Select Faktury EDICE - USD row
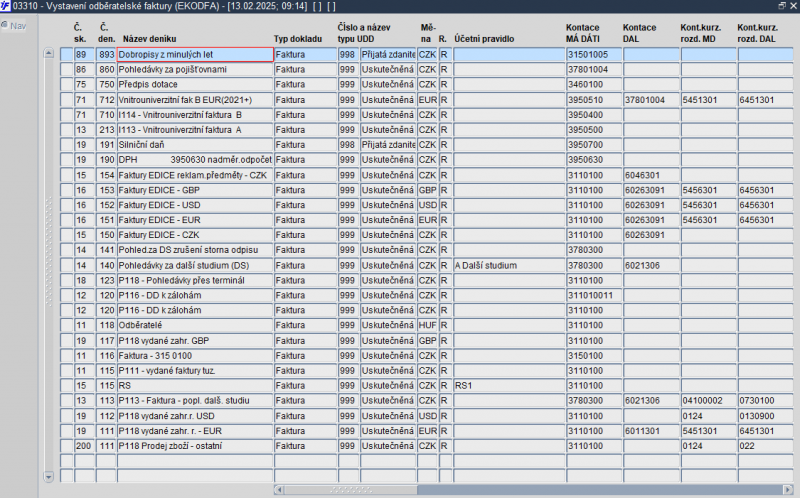The height and width of the screenshot is (498, 800). tap(195, 205)
